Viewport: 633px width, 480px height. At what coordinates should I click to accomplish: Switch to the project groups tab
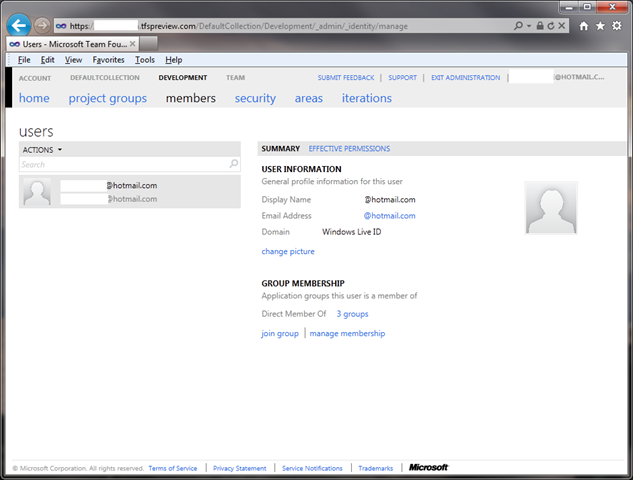107,98
